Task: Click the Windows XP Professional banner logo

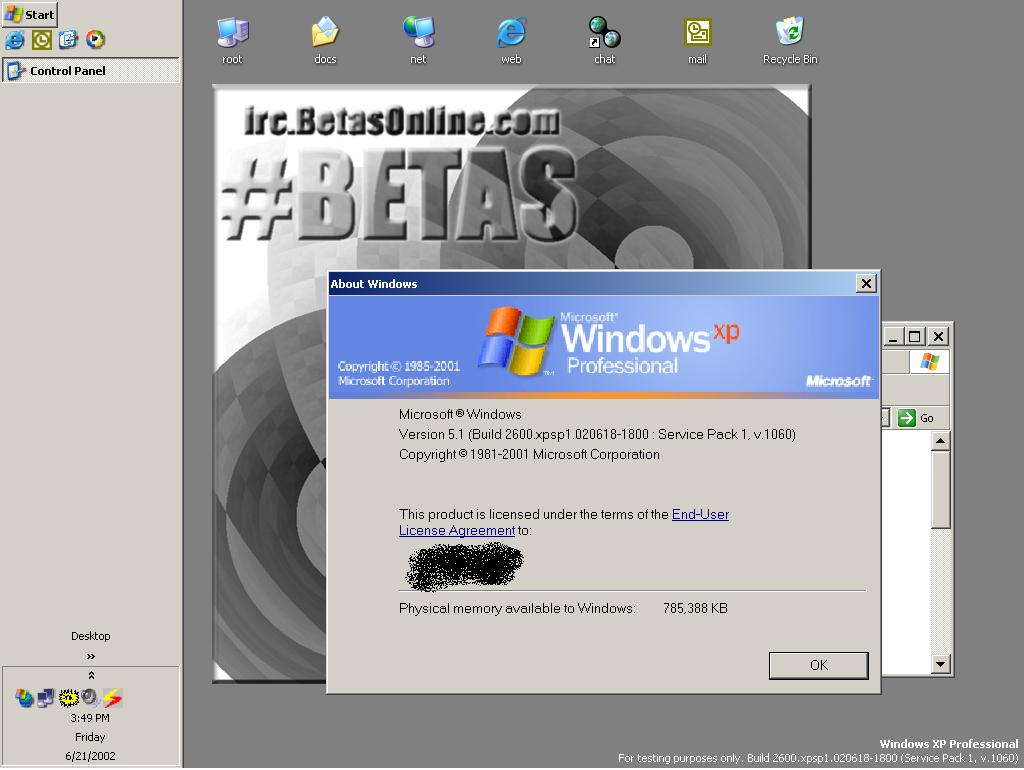Action: tap(609, 342)
